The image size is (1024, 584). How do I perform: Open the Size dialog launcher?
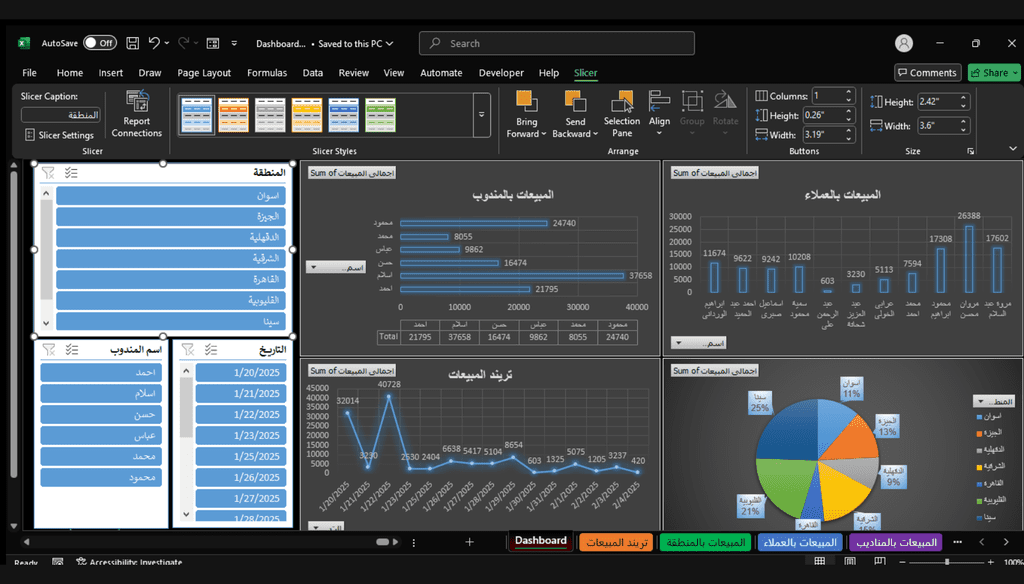pos(970,151)
